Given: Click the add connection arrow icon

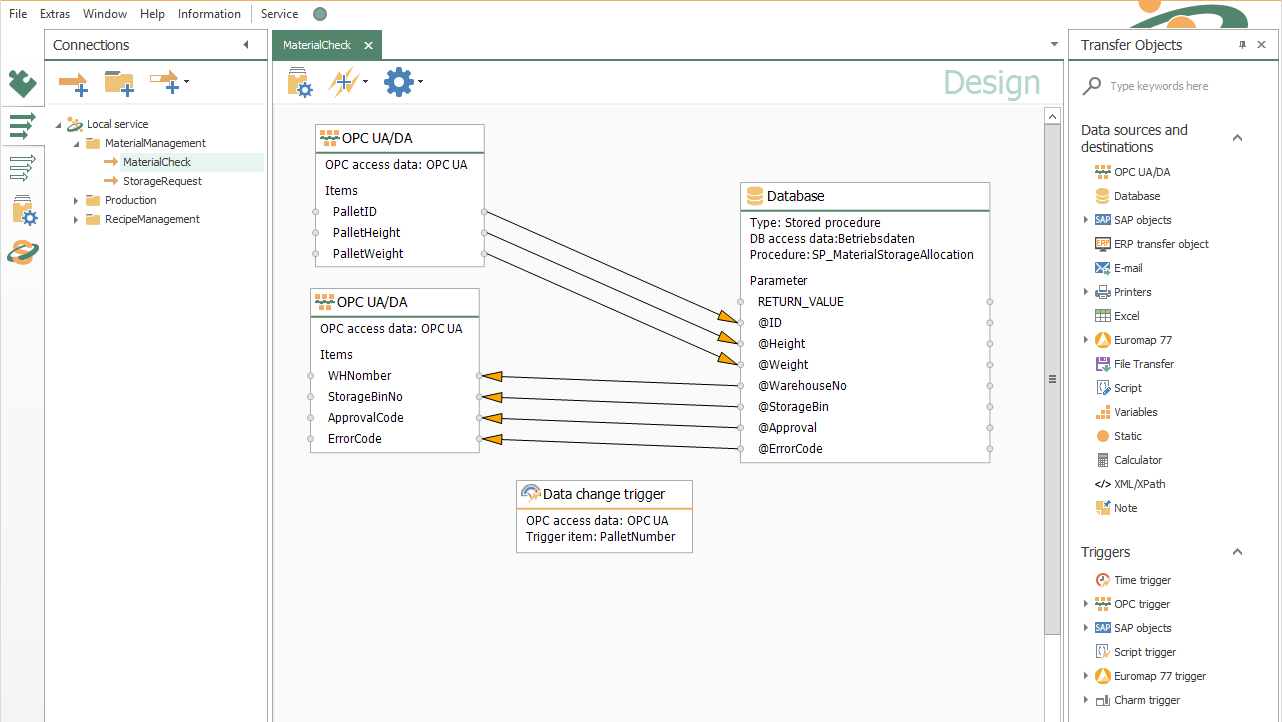Looking at the screenshot, I should (x=74, y=83).
